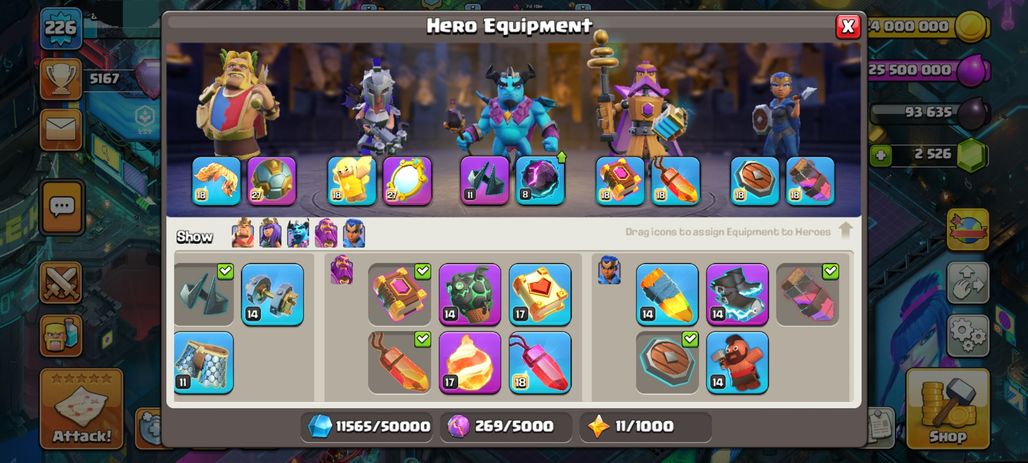Viewport: 1028px width, 463px height.
Task: Select the Healing Tome golden book
Action: tap(540, 294)
